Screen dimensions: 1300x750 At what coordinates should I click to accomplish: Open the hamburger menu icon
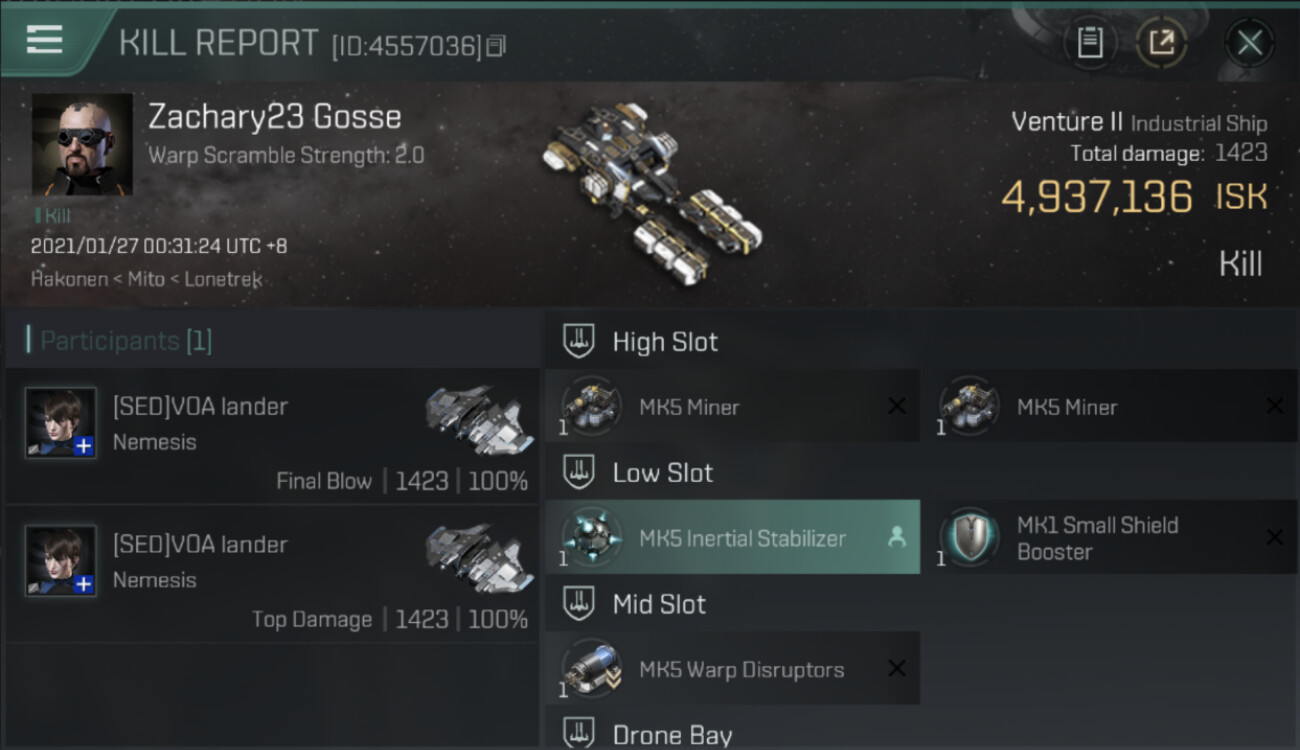click(x=44, y=40)
